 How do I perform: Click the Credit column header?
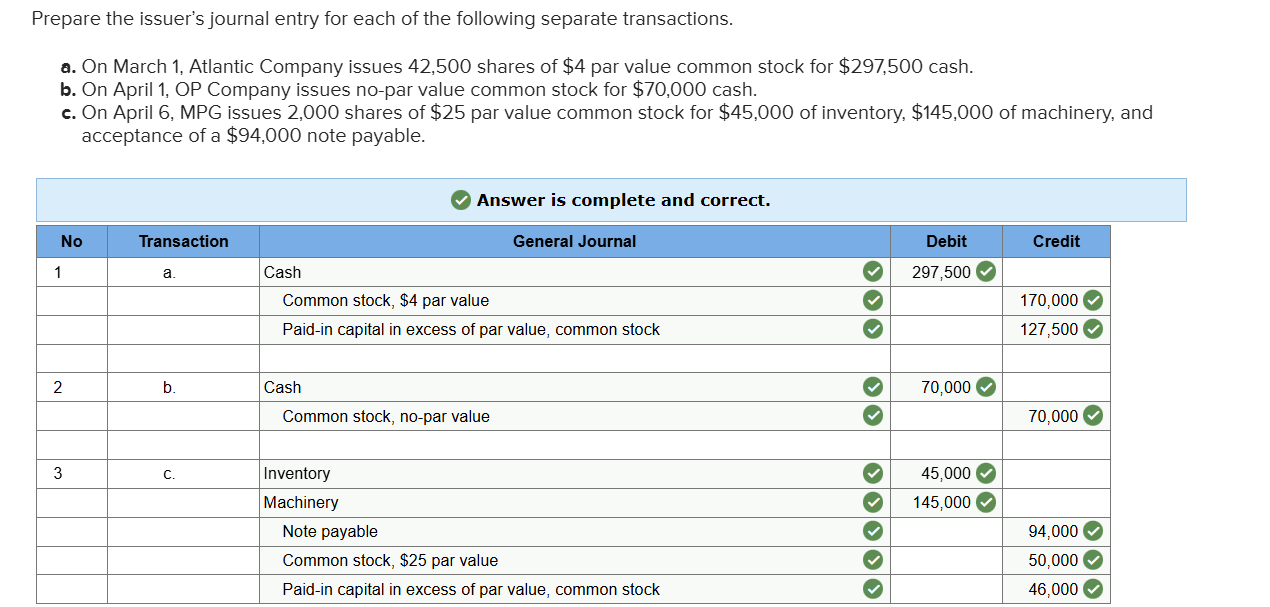[x=1056, y=241]
